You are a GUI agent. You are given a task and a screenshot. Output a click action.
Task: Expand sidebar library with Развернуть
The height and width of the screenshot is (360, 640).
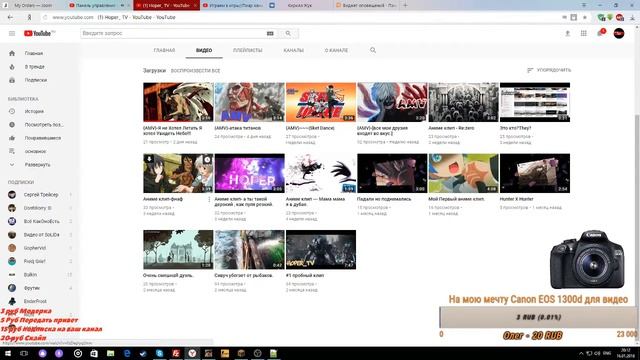[37, 165]
